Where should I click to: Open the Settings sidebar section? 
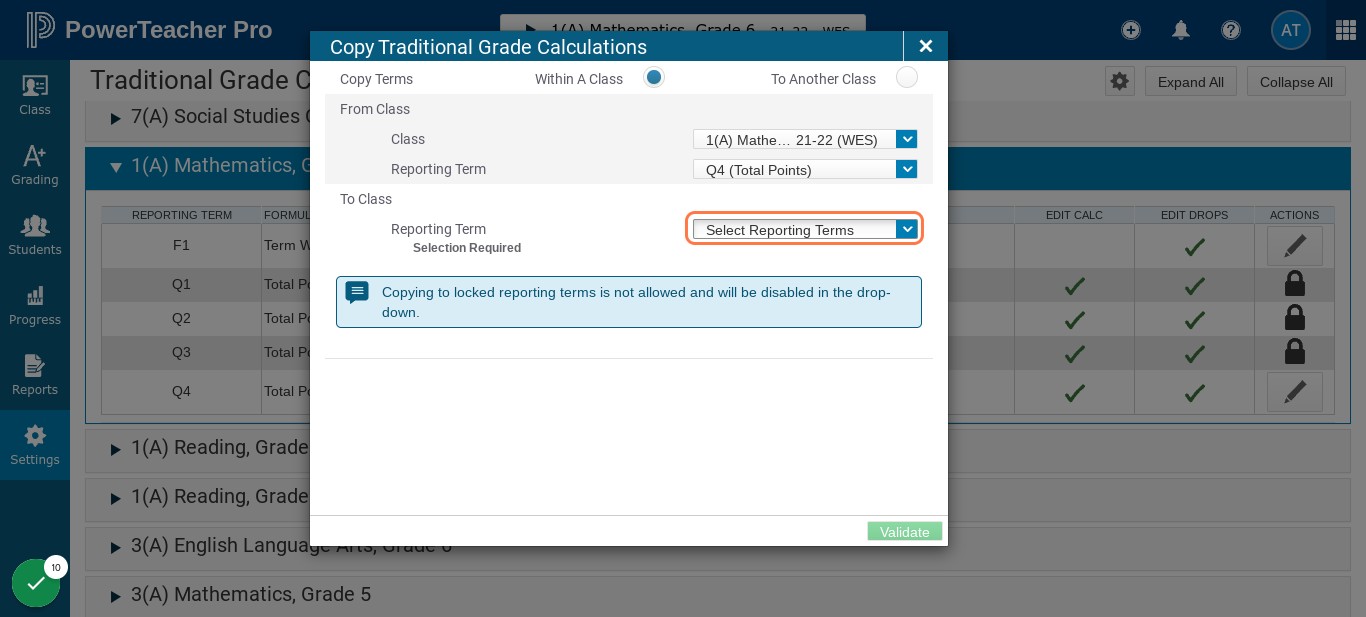pyautogui.click(x=35, y=445)
